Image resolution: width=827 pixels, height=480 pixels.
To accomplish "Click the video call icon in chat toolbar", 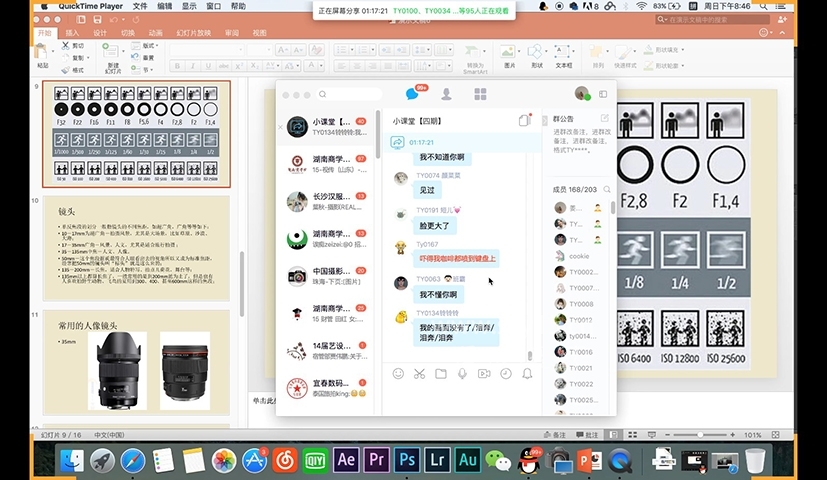I will [484, 374].
